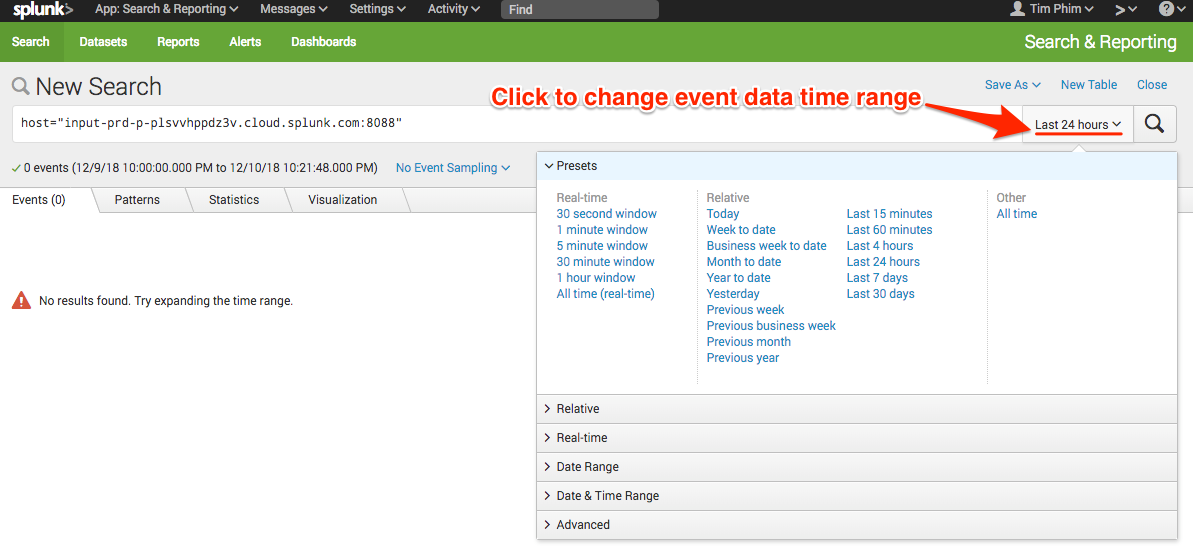Select Previous week preset
The height and width of the screenshot is (548, 1193).
tap(746, 310)
